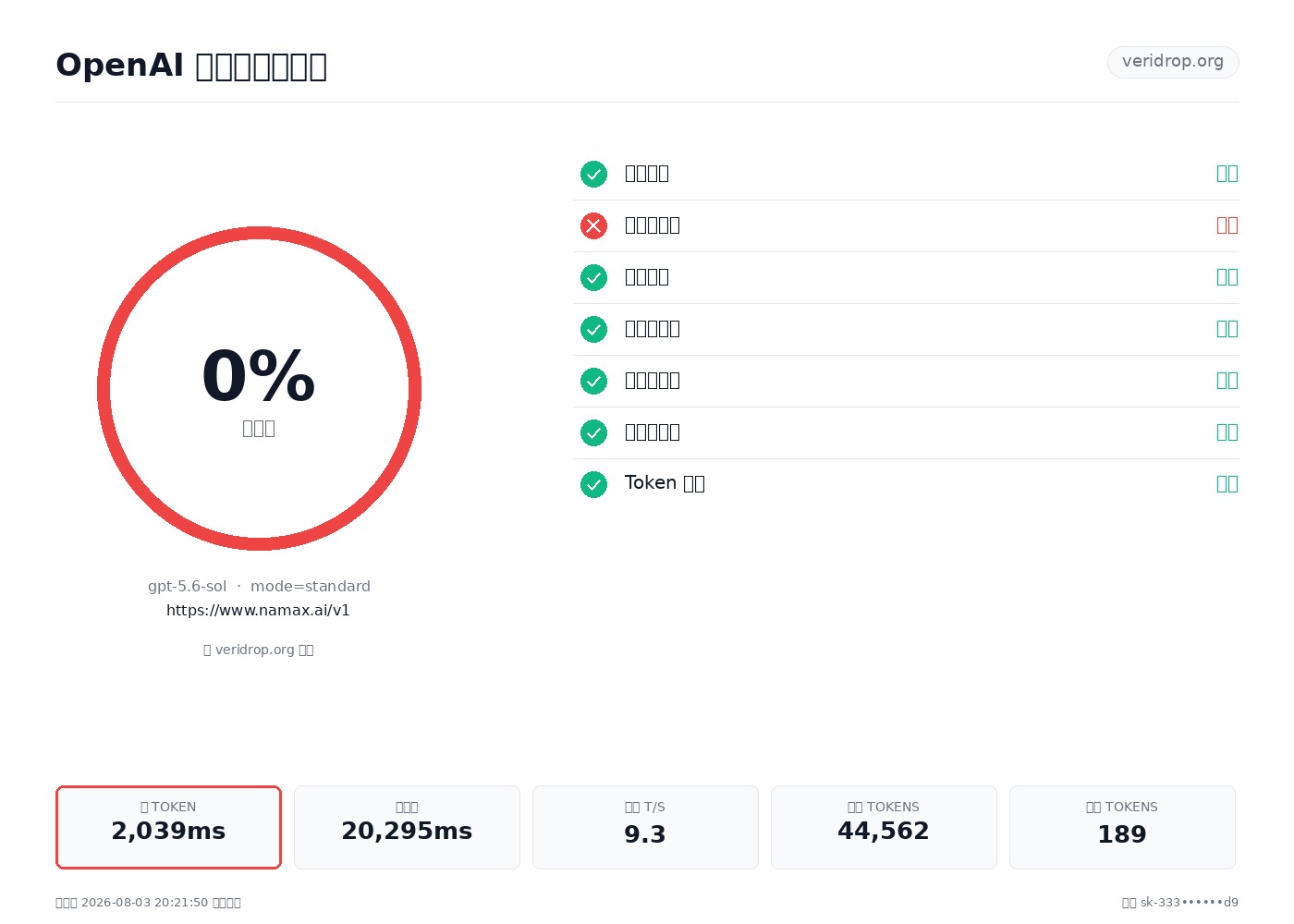The height and width of the screenshot is (924, 1294).
Task: Click the red 0% circular gauge
Action: click(259, 388)
